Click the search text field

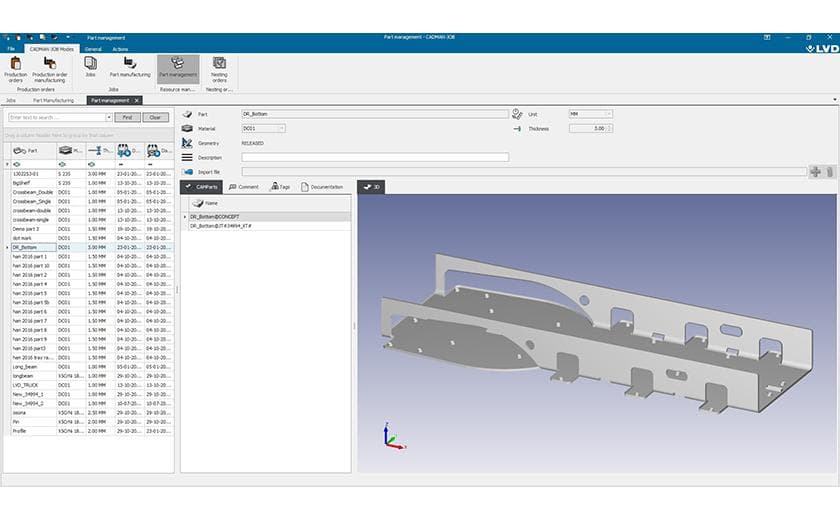(57, 117)
